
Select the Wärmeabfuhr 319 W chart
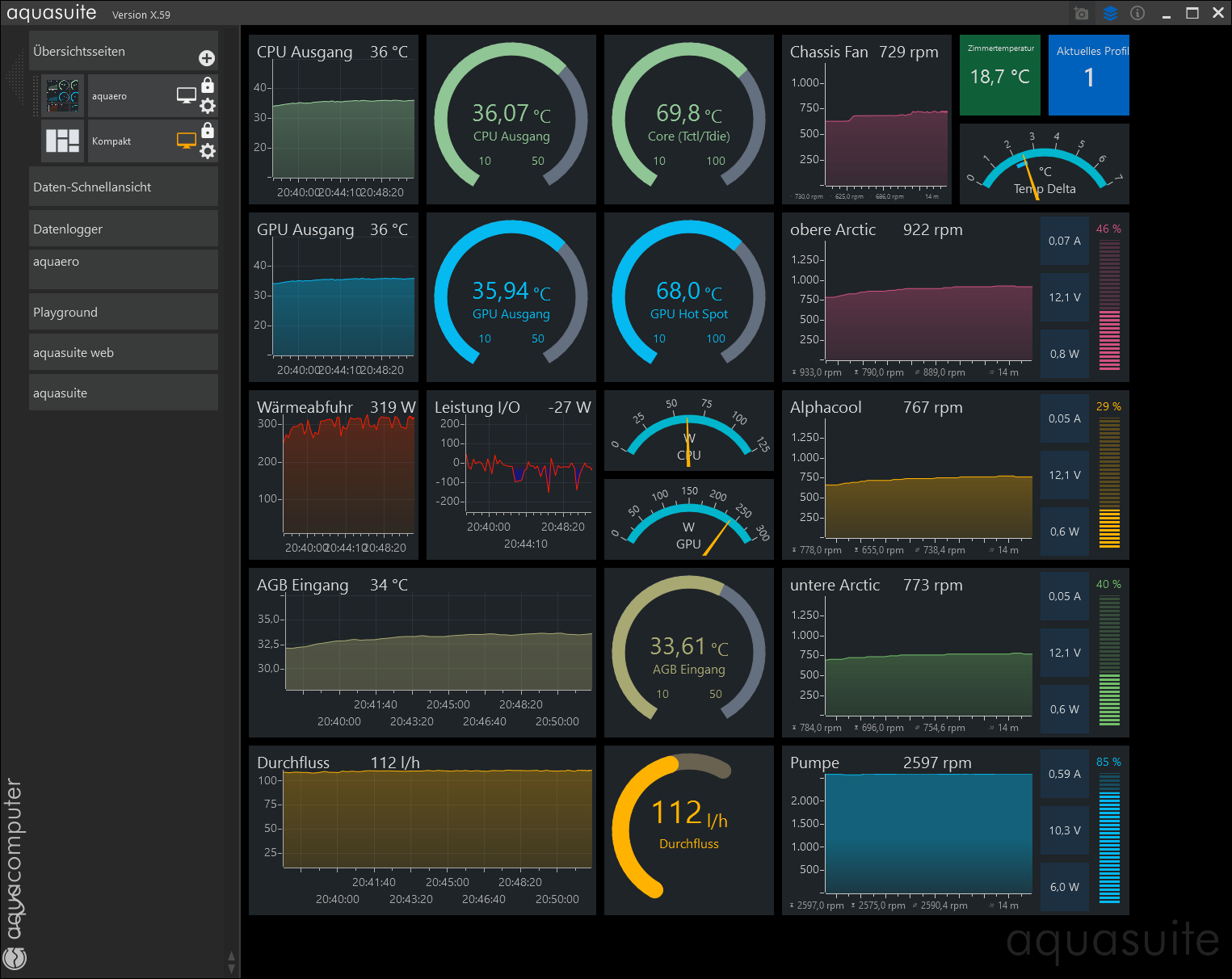334,475
